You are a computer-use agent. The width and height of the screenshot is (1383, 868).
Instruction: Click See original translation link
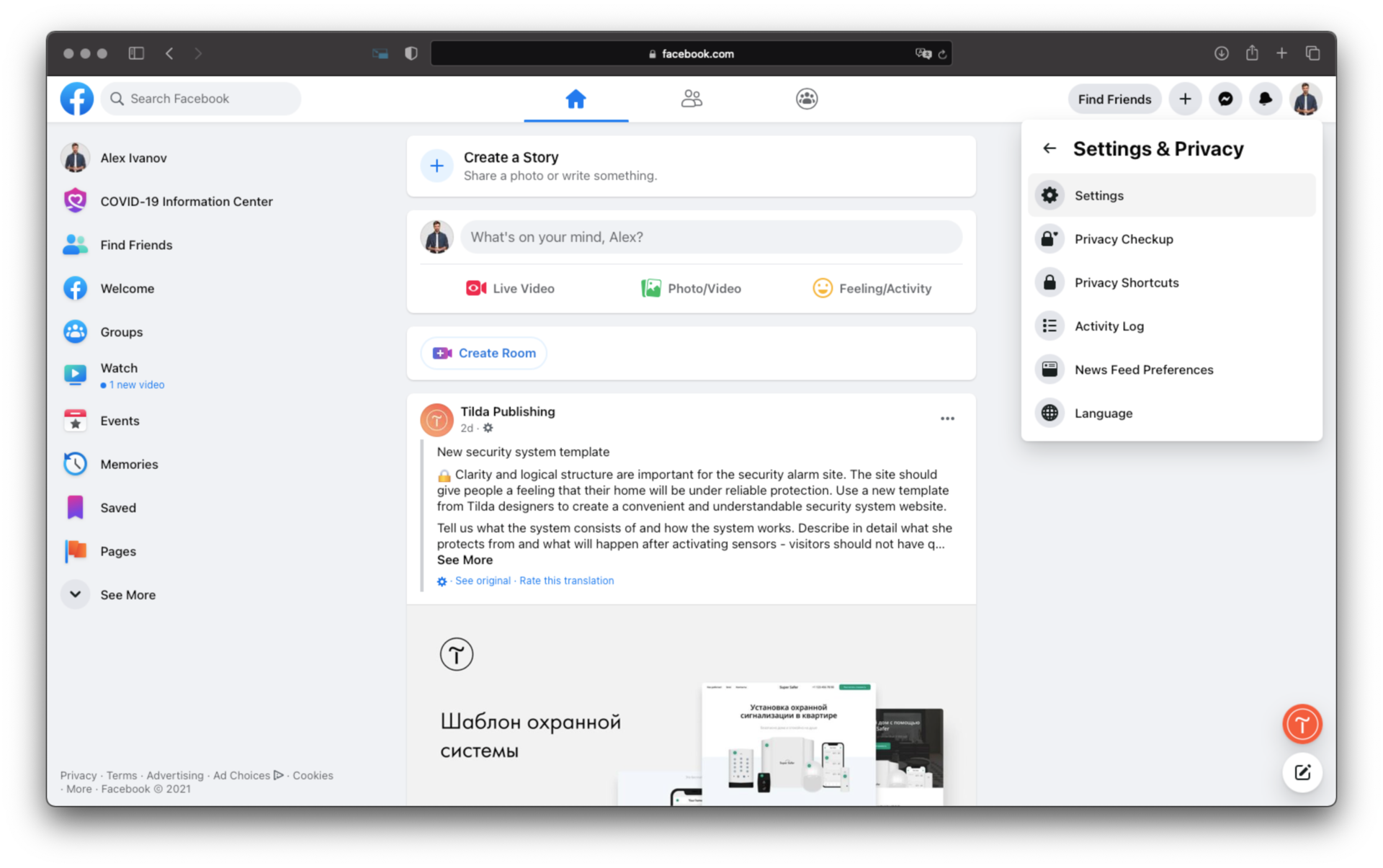[x=483, y=581]
